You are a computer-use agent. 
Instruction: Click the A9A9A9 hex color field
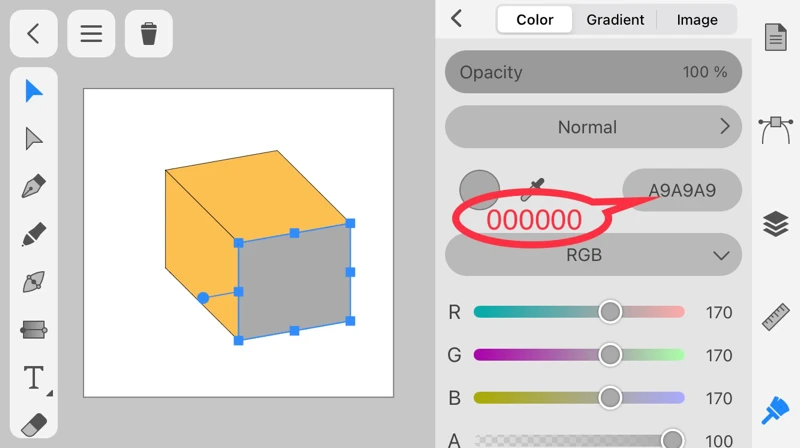coord(682,190)
